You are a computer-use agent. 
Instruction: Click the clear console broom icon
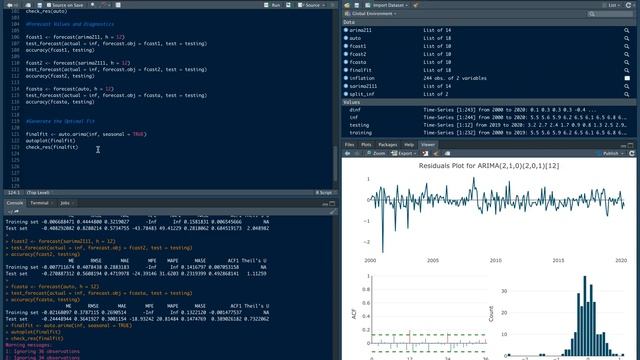(333, 211)
